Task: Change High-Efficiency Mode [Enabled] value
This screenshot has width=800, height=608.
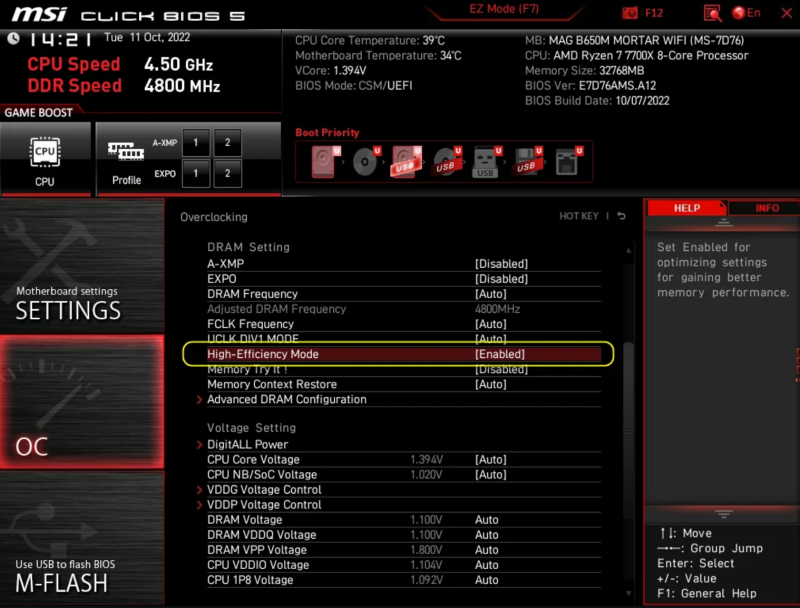Action: [499, 354]
